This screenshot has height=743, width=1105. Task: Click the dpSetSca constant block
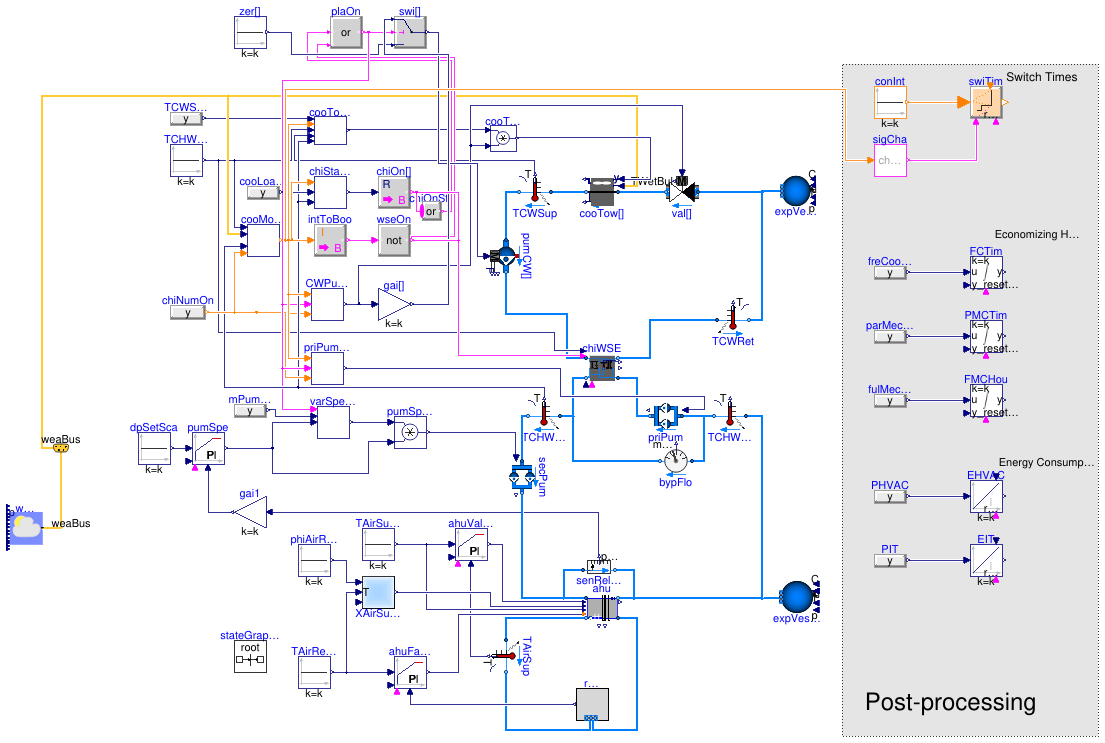coord(154,449)
